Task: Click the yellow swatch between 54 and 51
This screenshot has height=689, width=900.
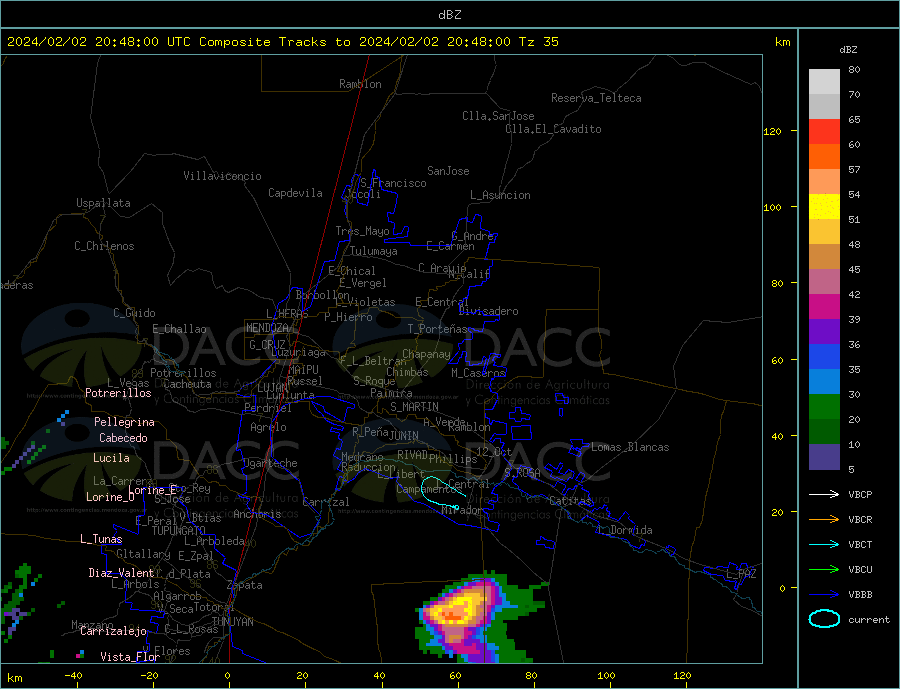Action: coord(824,207)
